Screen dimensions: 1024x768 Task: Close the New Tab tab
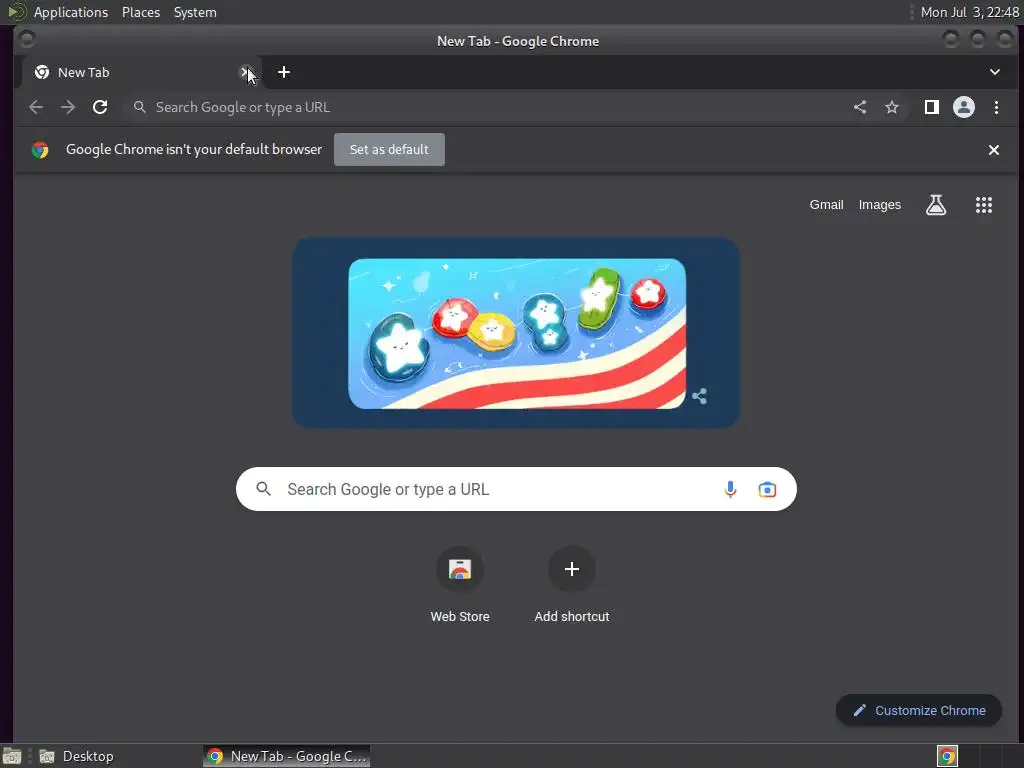click(246, 72)
